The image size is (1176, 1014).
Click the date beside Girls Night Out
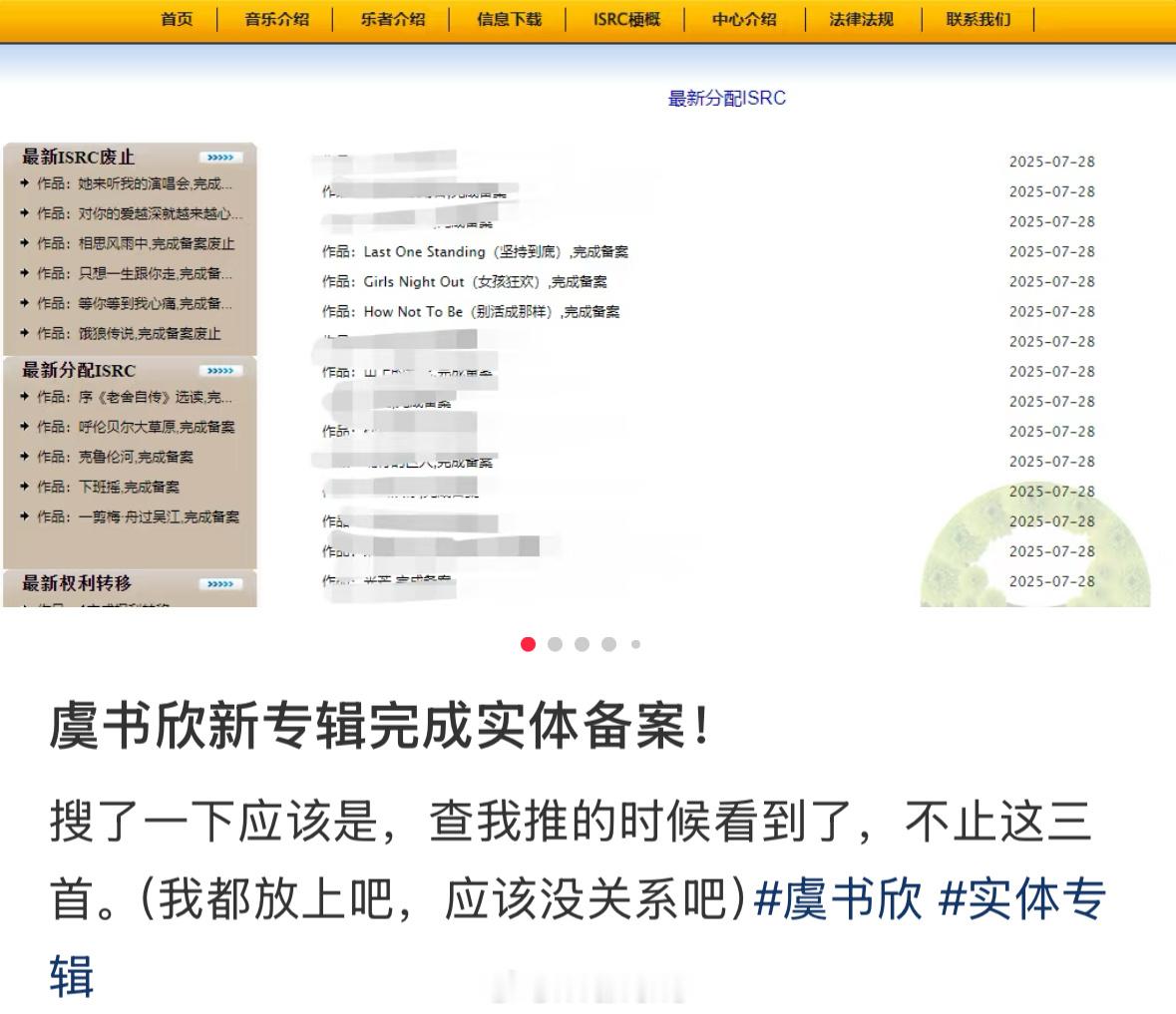[1052, 282]
